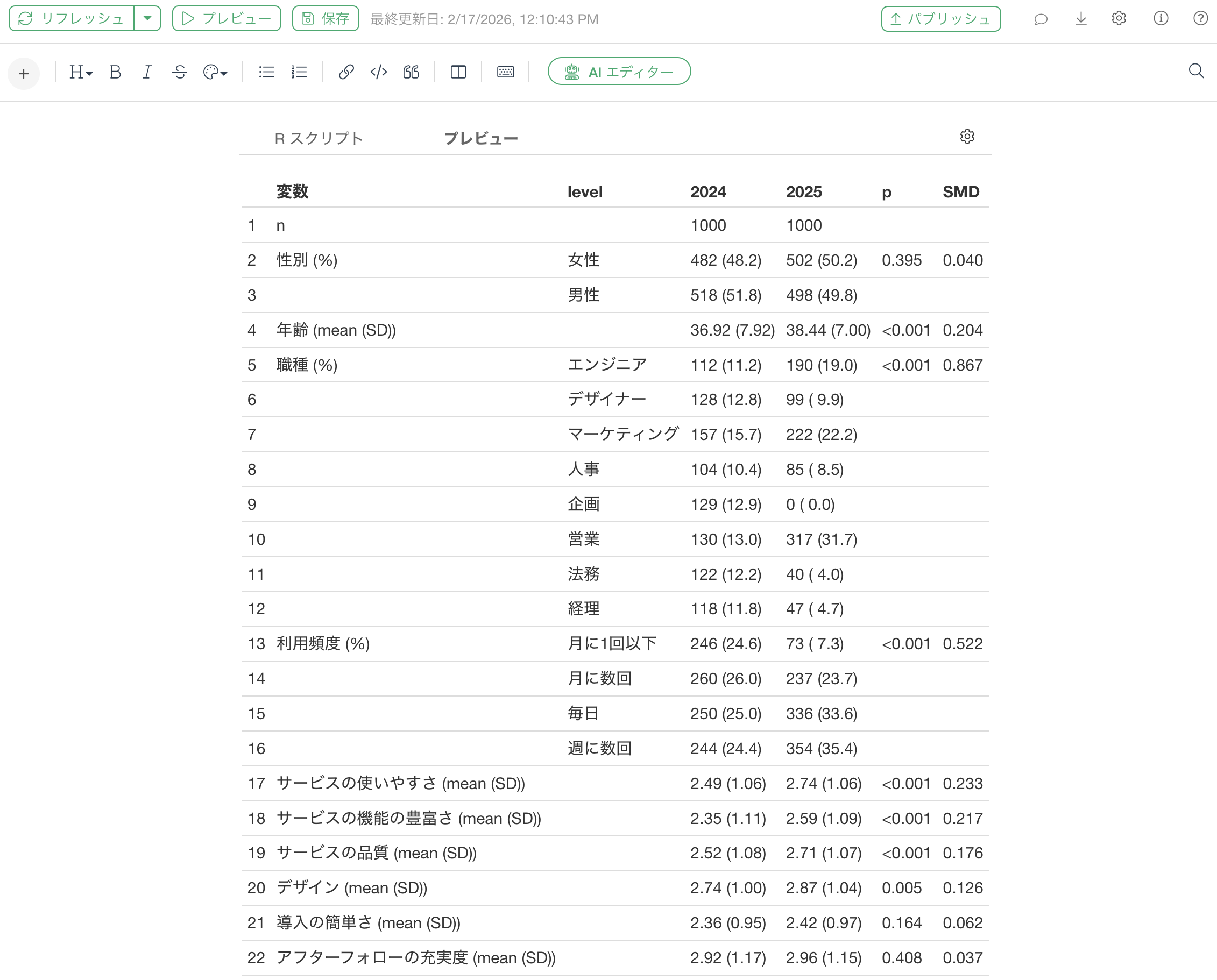The image size is (1217, 980).
Task: Insert a code block
Action: [378, 72]
